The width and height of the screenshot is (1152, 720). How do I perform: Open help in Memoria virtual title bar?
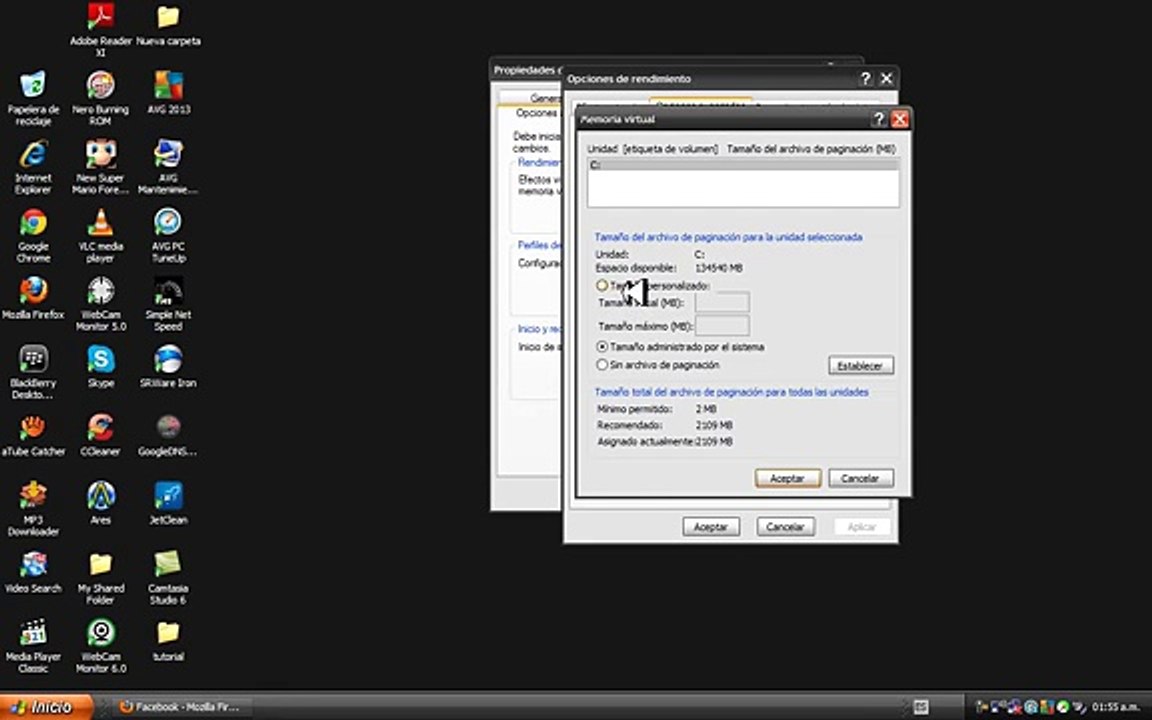879,119
